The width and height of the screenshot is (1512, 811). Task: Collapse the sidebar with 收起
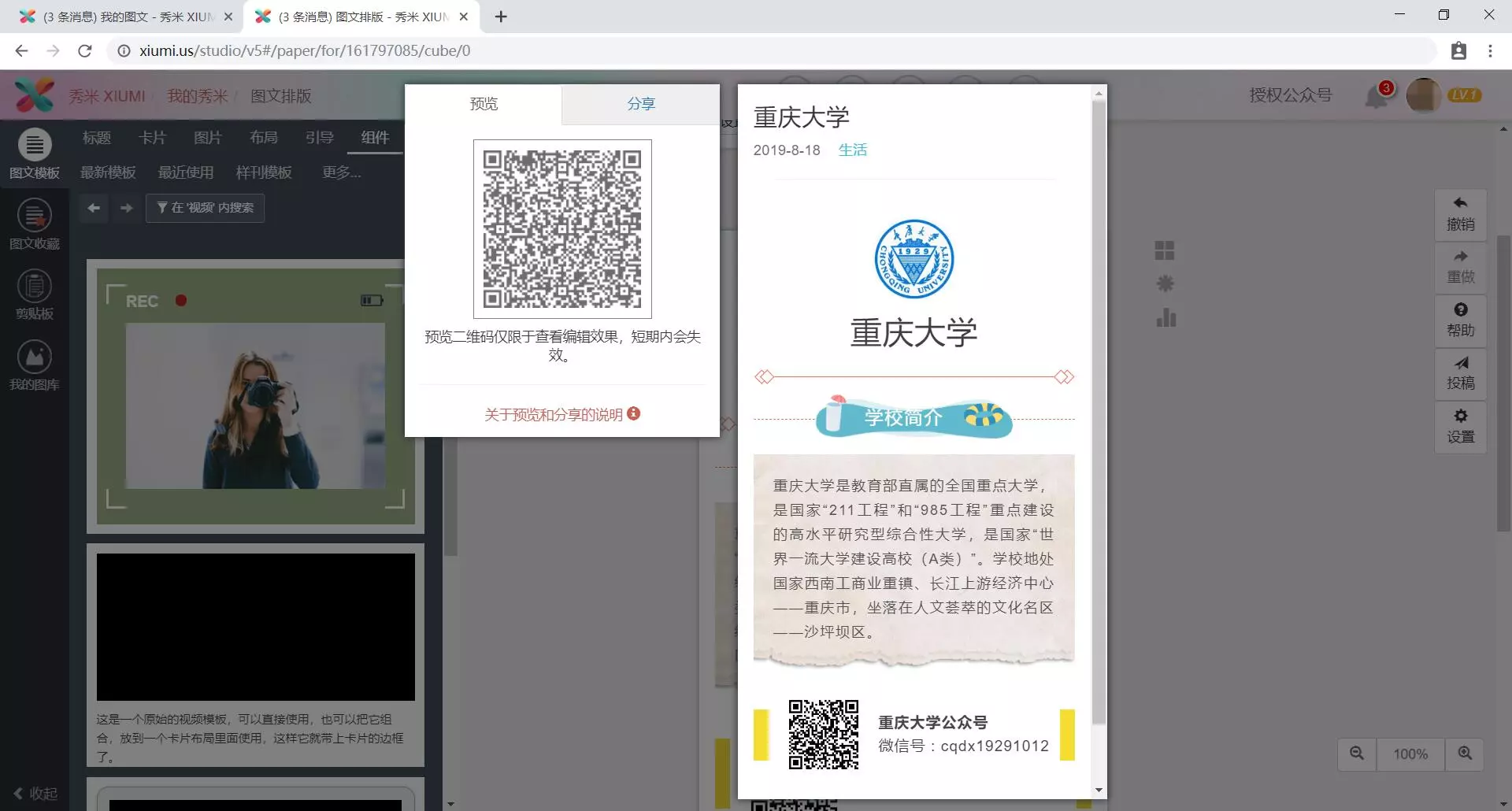[x=36, y=794]
